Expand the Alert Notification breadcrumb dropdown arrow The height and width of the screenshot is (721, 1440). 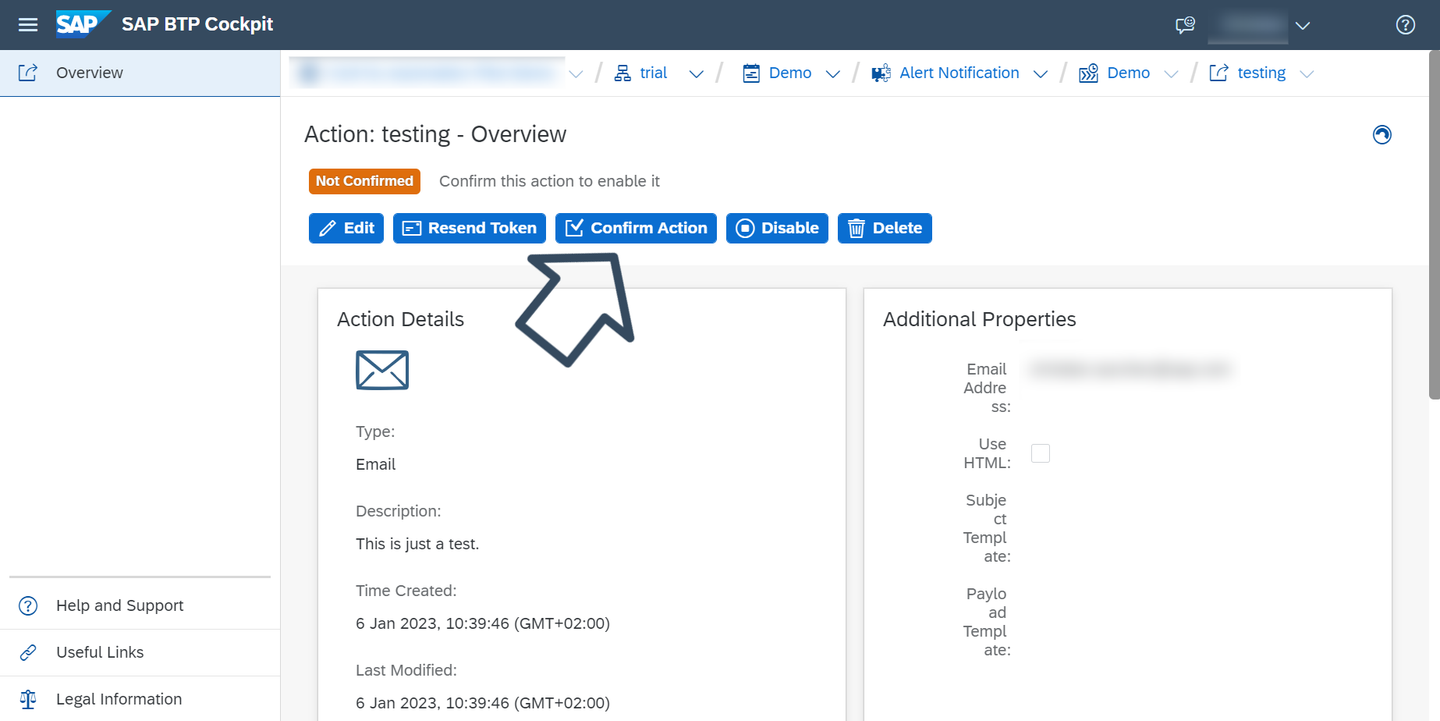pyautogui.click(x=1040, y=74)
